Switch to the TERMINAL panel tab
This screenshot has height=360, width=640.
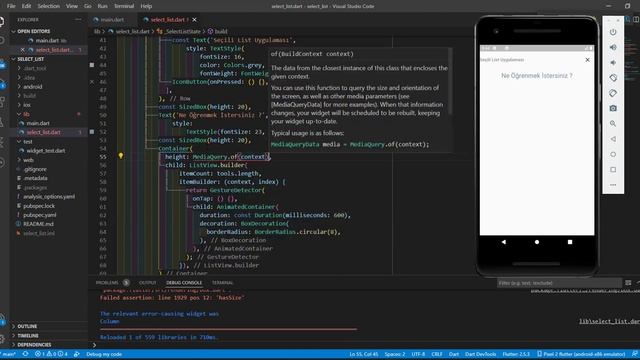pyautogui.click(x=222, y=282)
